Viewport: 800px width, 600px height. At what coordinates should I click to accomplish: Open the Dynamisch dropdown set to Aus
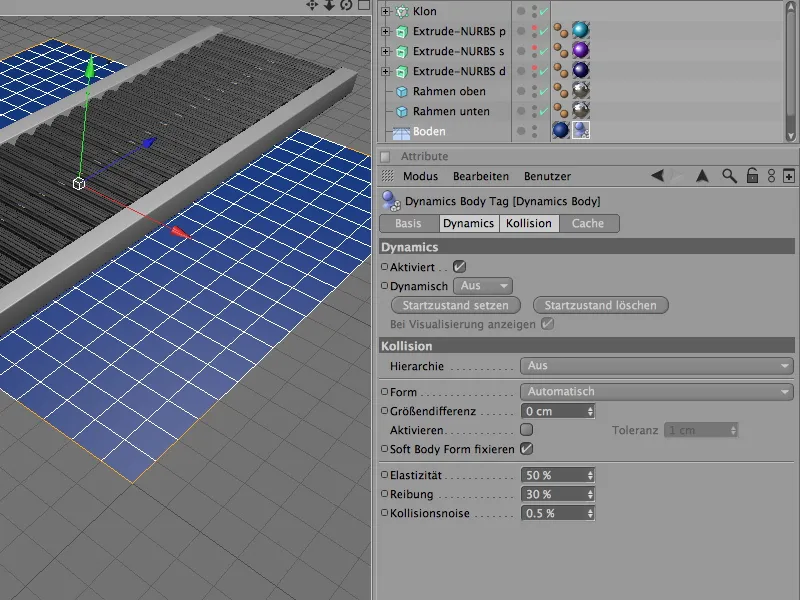[x=485, y=286]
